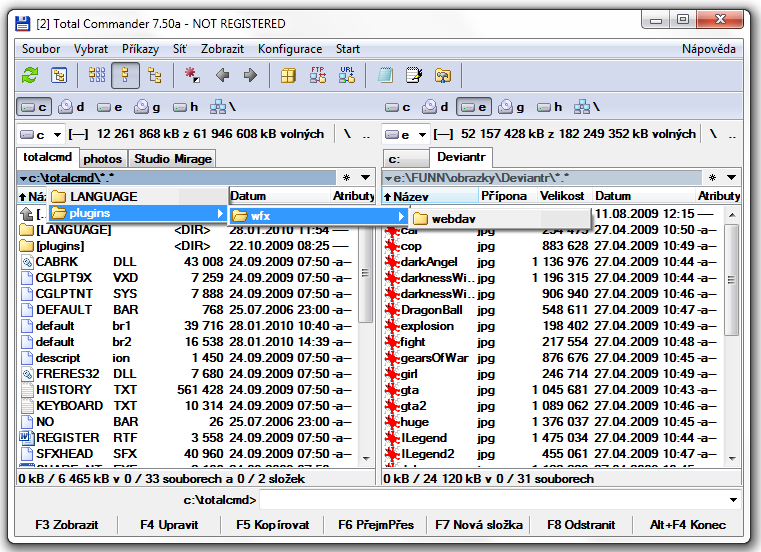Viewport: 761px width, 552px height.
Task: Go forward with the right arrow icon
Action: pos(250,75)
